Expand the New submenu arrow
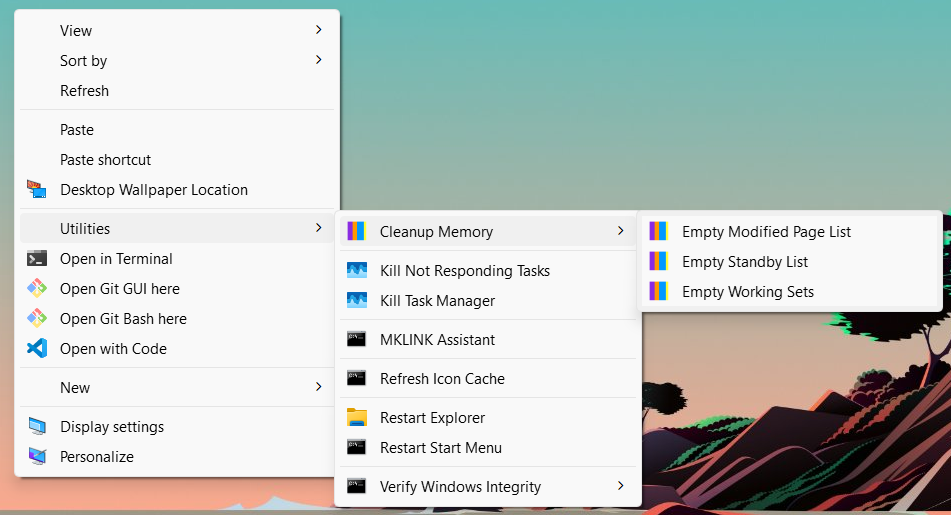This screenshot has width=951, height=515. coord(319,387)
